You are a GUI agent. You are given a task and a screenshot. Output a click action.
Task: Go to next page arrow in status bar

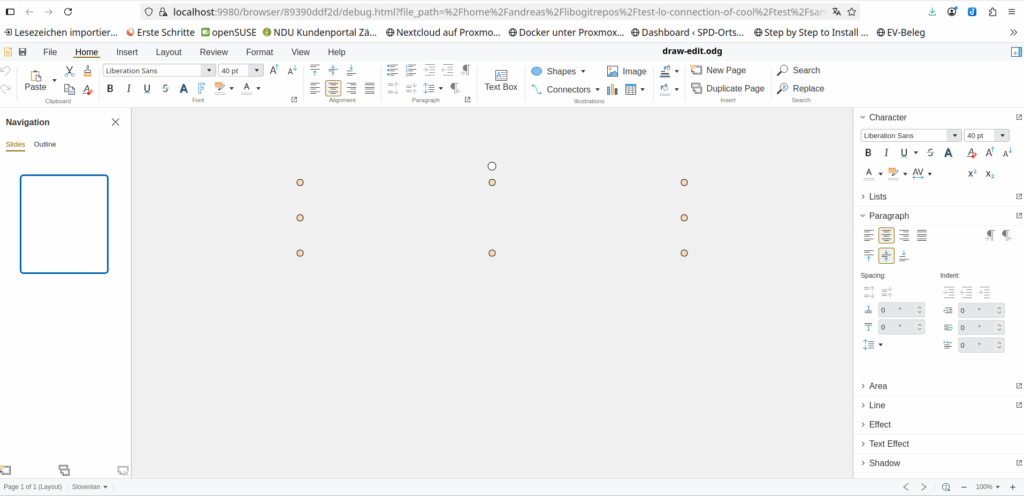(923, 487)
